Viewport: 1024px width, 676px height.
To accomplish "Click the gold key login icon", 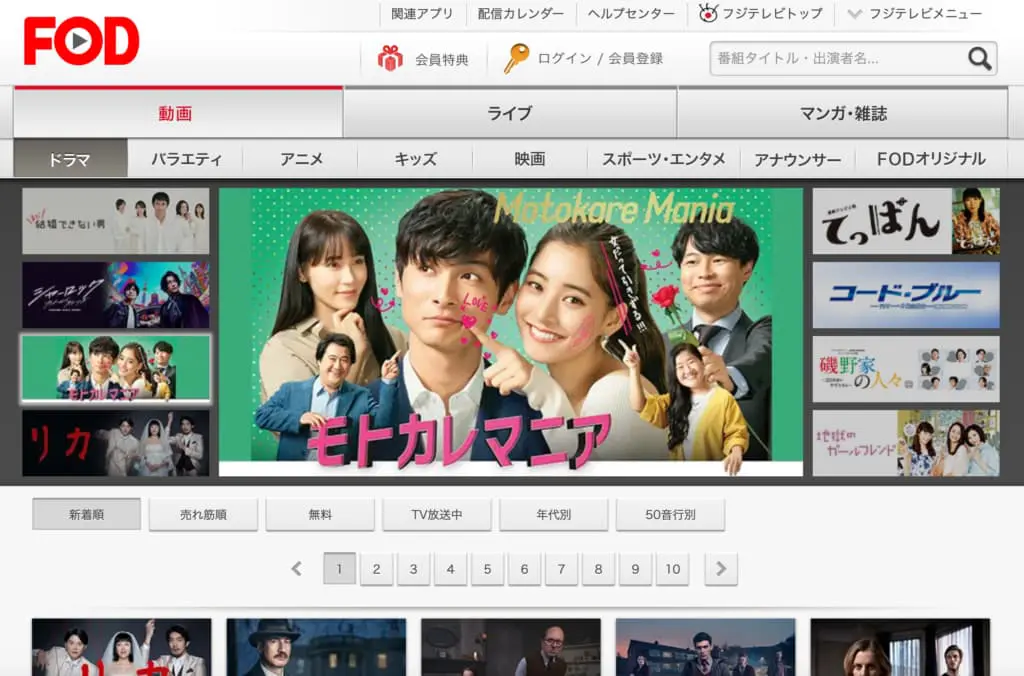I will 516,58.
